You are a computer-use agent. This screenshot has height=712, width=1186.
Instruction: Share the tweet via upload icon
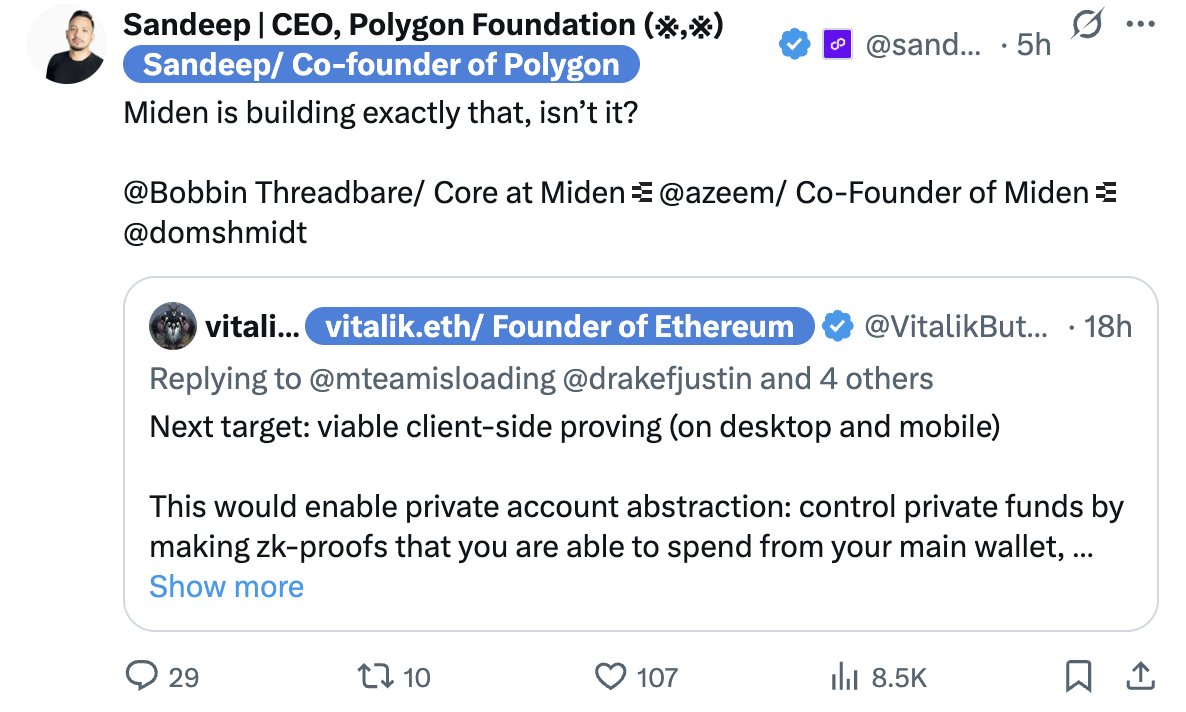click(1138, 677)
